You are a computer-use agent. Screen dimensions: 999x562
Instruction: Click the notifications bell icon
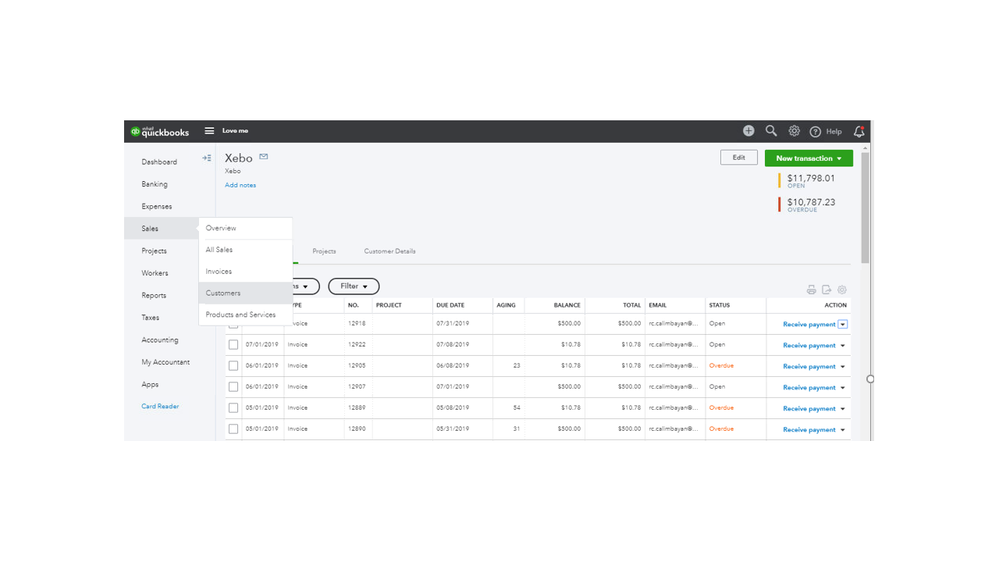pos(859,131)
